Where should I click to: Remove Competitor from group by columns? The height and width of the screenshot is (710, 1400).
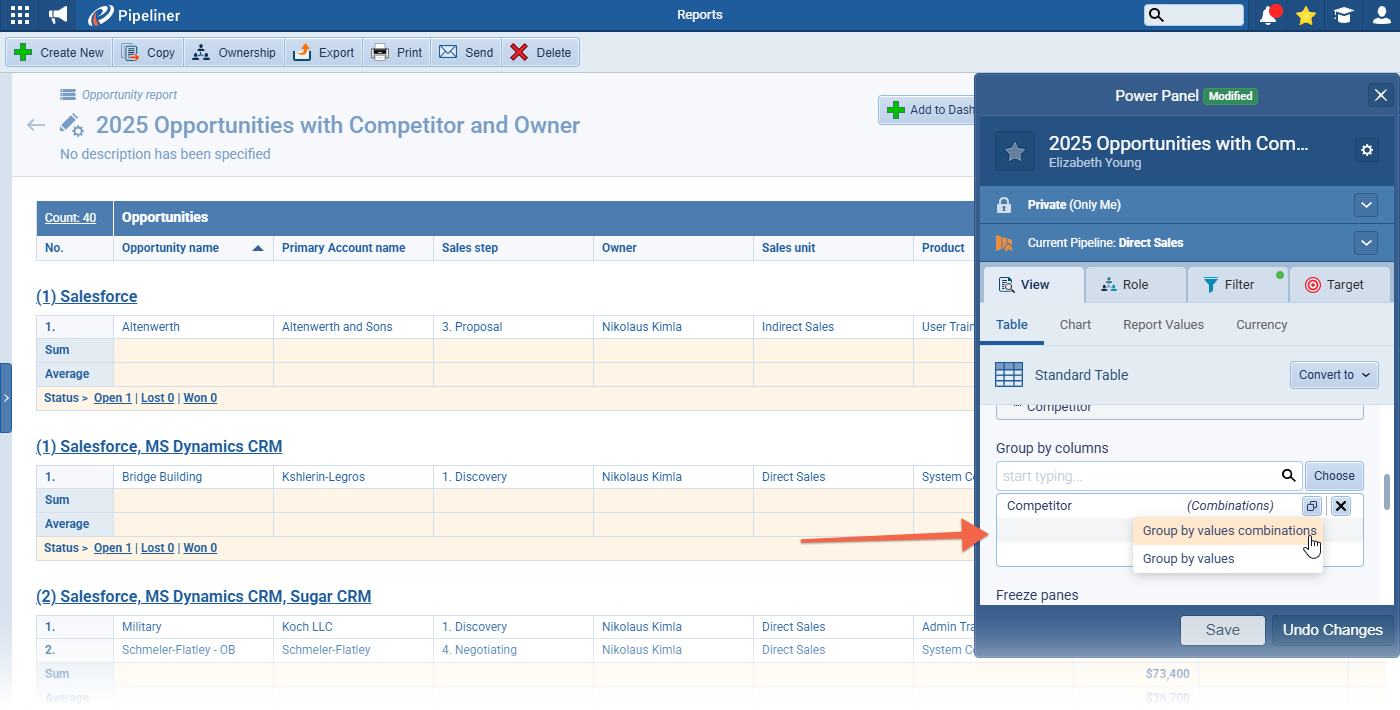pos(1341,506)
